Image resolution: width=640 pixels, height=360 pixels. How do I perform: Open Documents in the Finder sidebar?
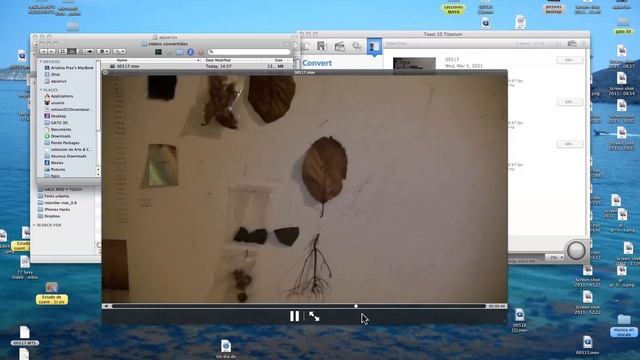[x=57, y=129]
